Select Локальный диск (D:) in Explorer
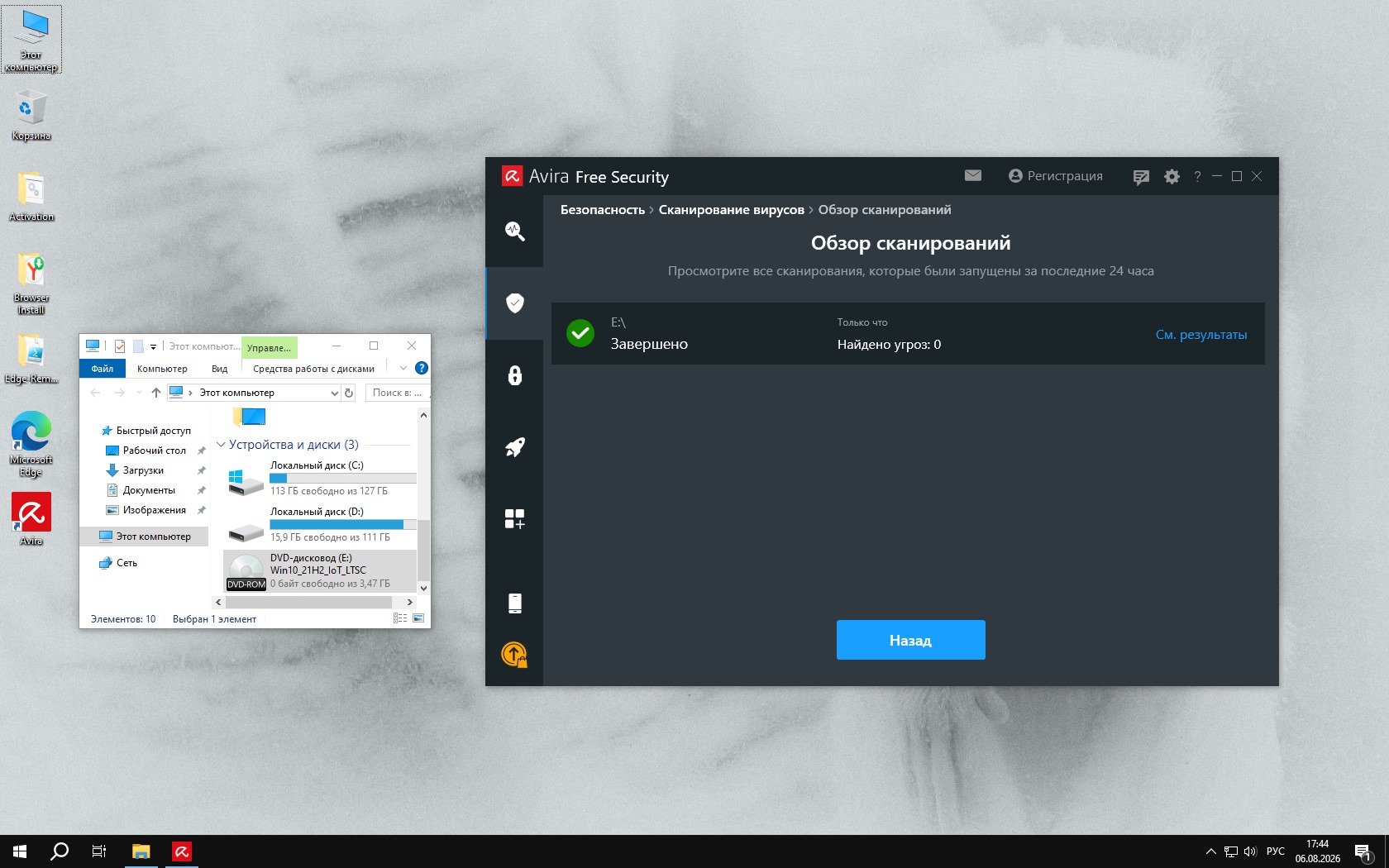Image resolution: width=1389 pixels, height=868 pixels. coord(322,525)
